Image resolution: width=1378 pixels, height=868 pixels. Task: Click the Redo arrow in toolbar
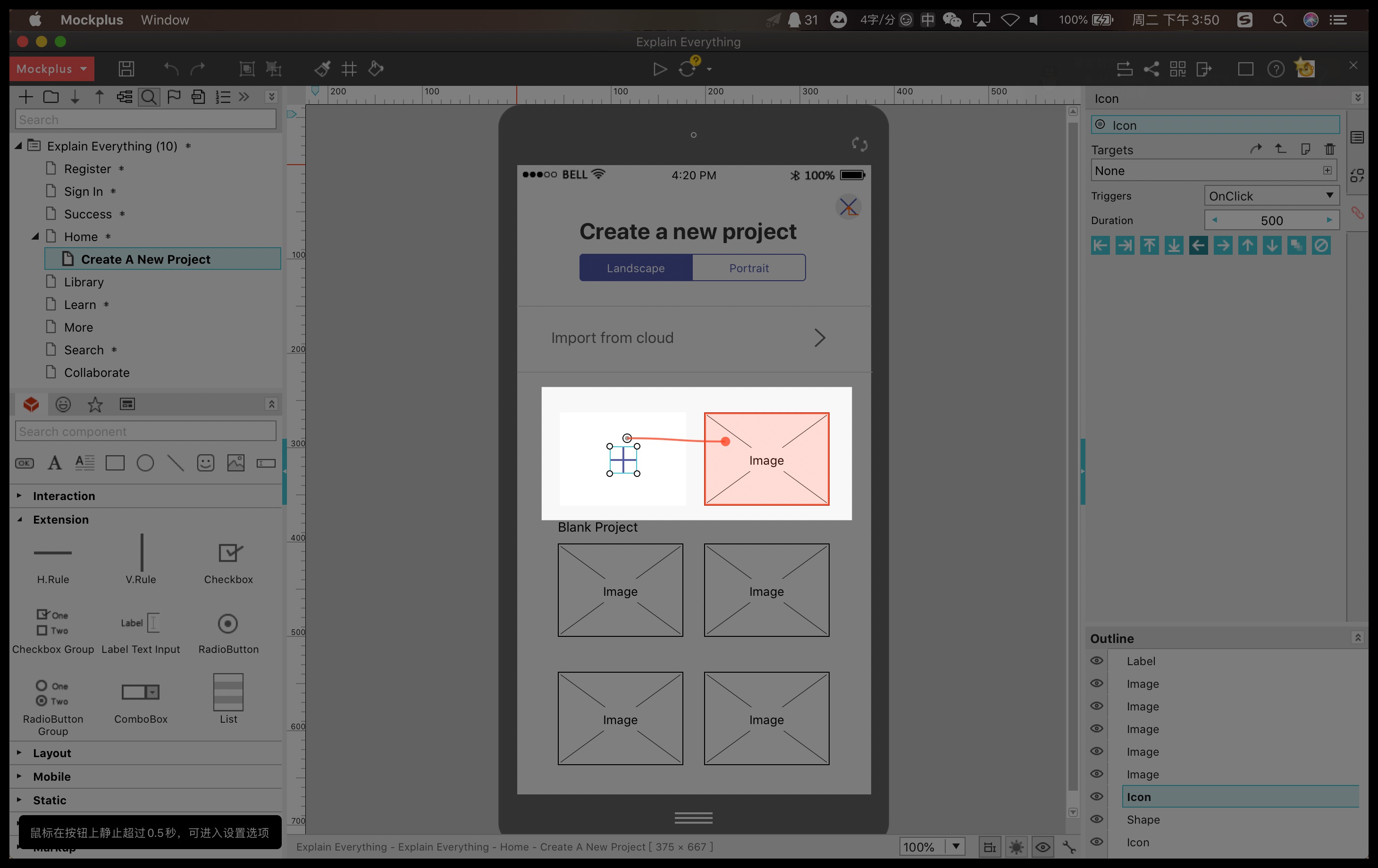[198, 69]
